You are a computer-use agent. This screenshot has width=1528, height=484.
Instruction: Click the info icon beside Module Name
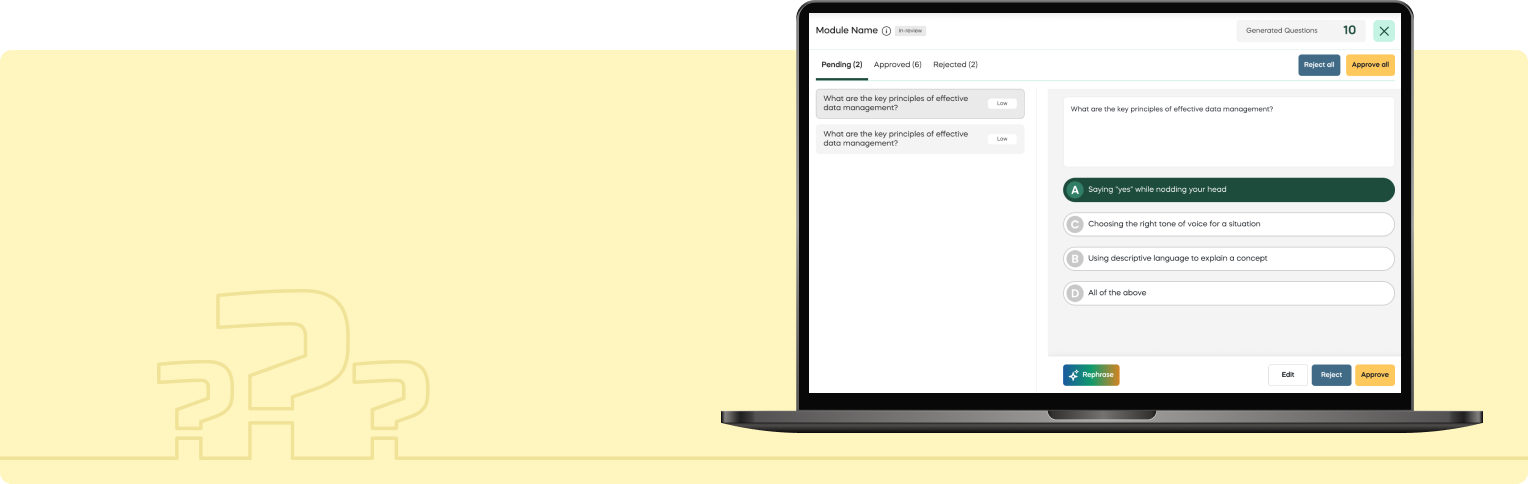click(886, 31)
